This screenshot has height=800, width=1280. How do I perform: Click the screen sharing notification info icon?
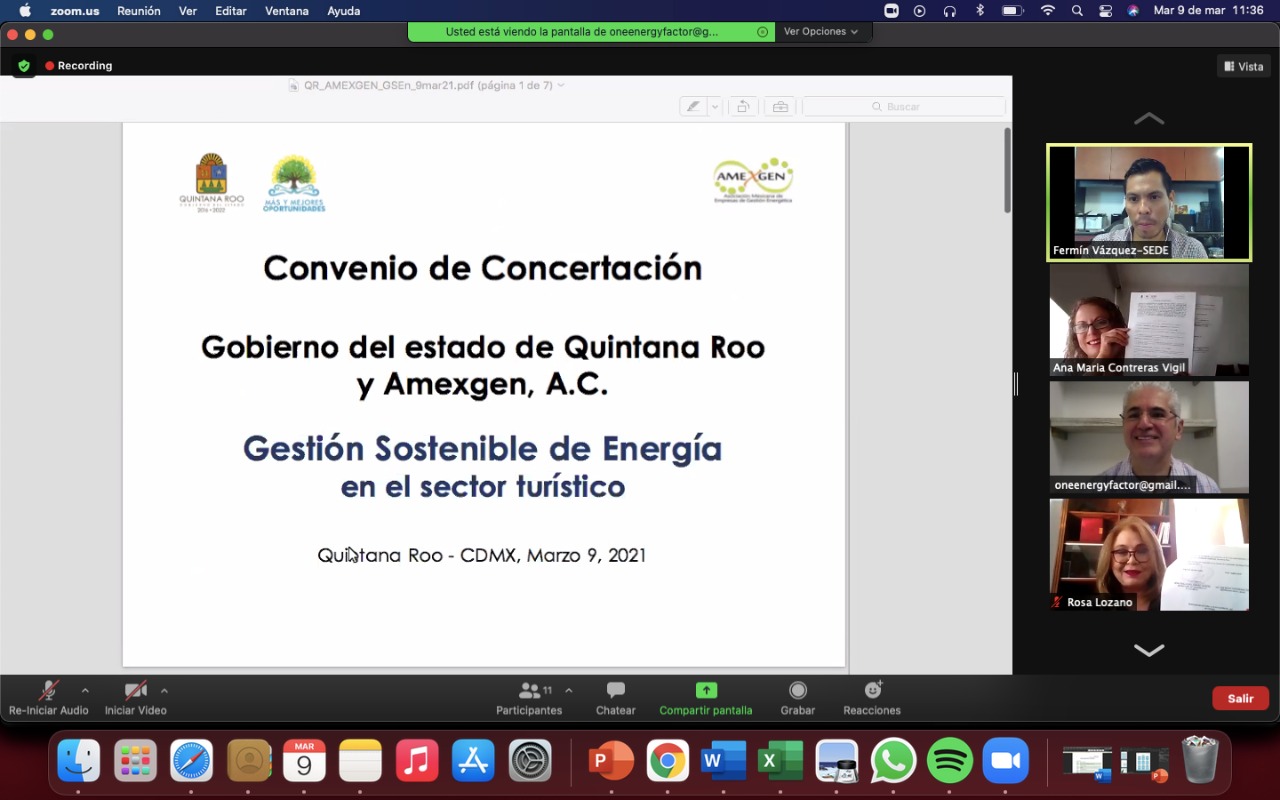click(x=763, y=32)
